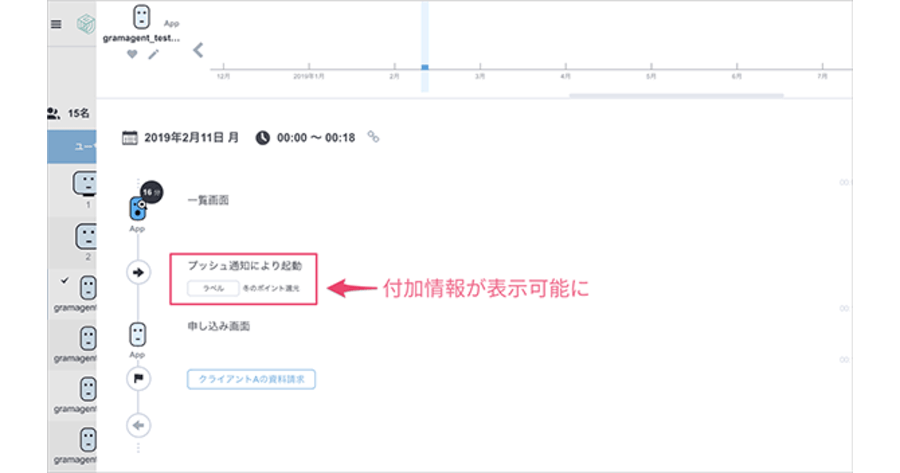Click the 一覧画面 screen label
Viewport: 900px width, 473px height.
point(208,200)
